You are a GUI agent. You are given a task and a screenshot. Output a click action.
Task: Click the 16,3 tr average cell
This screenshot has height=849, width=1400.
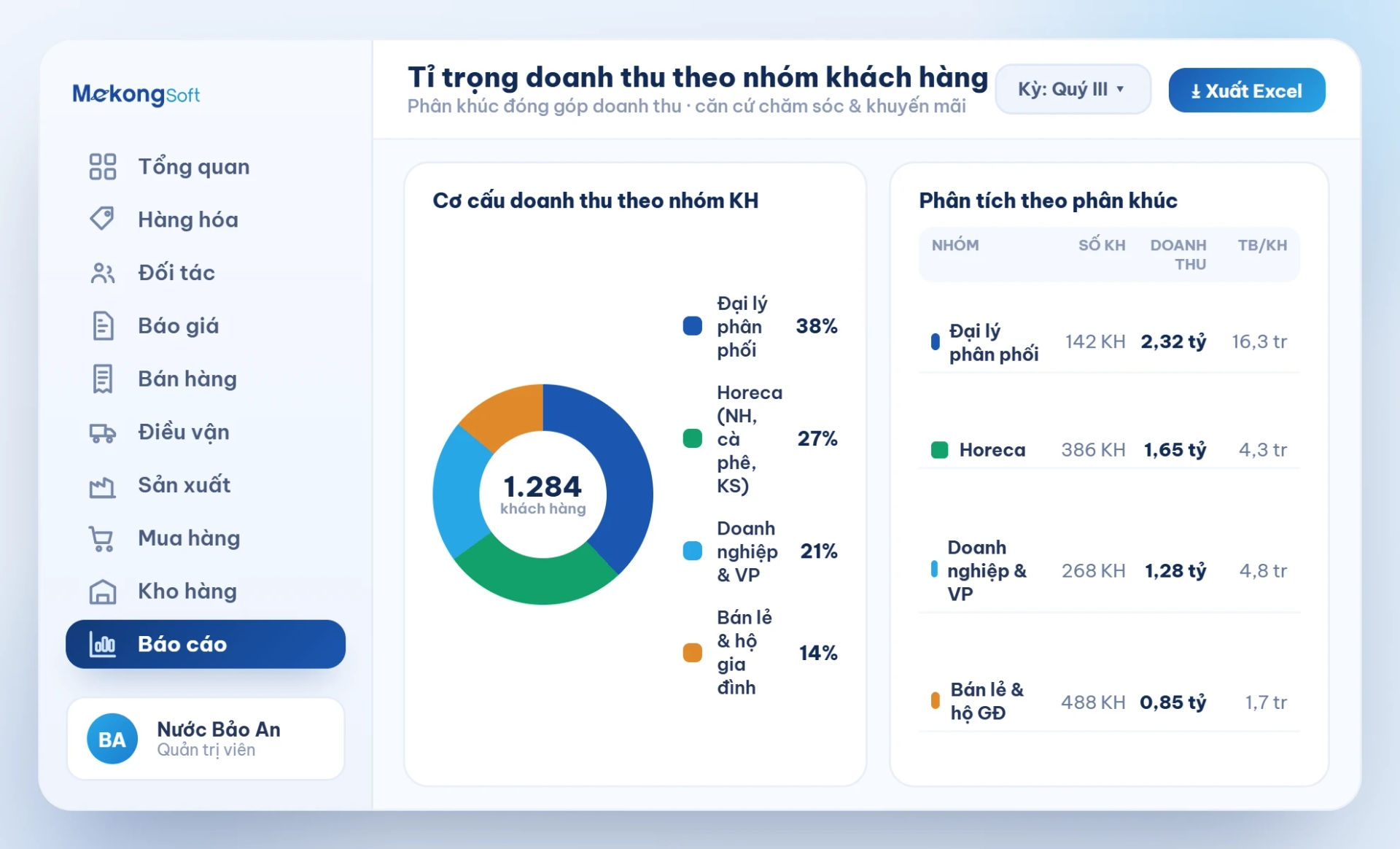click(x=1259, y=341)
